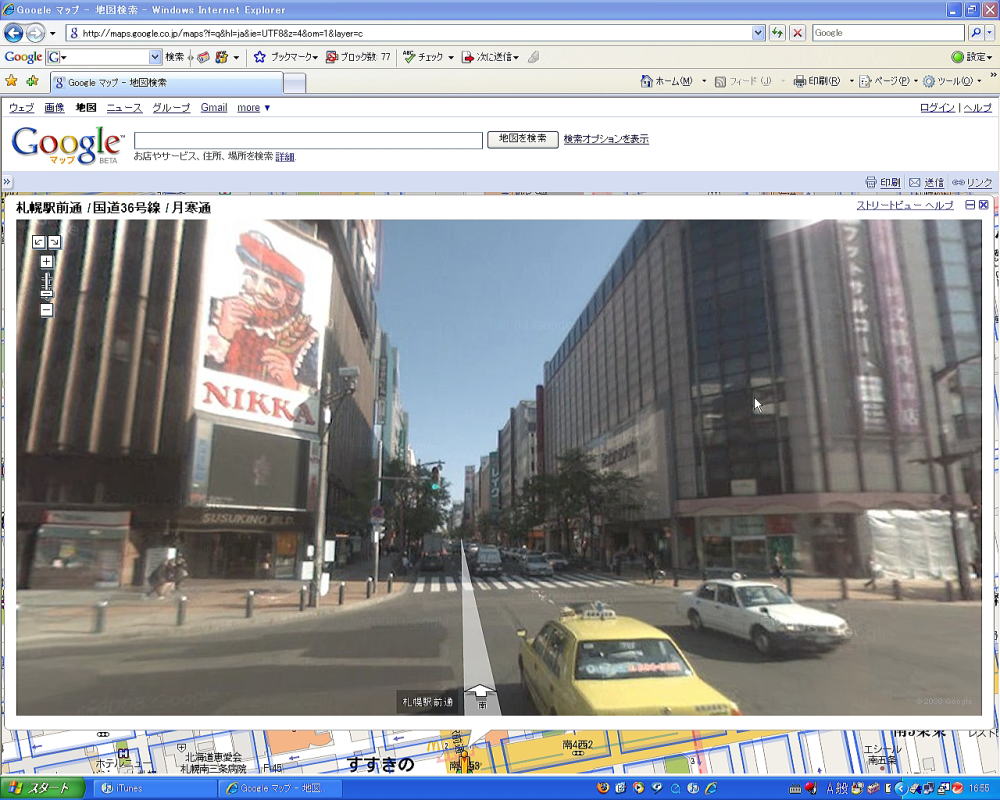The width and height of the screenshot is (1000, 800).
Task: Zoom in with the Street View plus button
Action: (x=46, y=262)
